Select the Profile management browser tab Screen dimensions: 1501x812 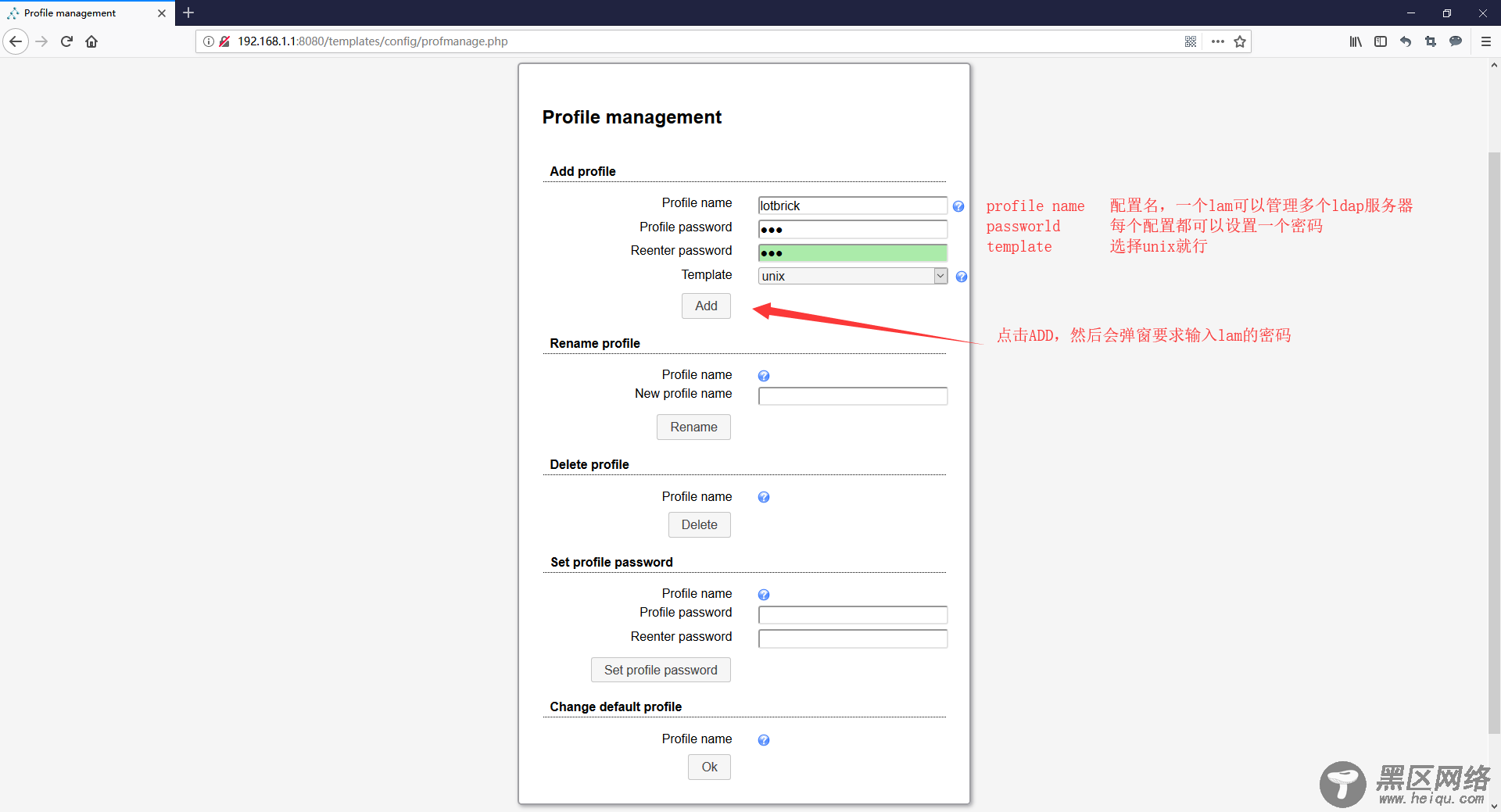(86, 13)
